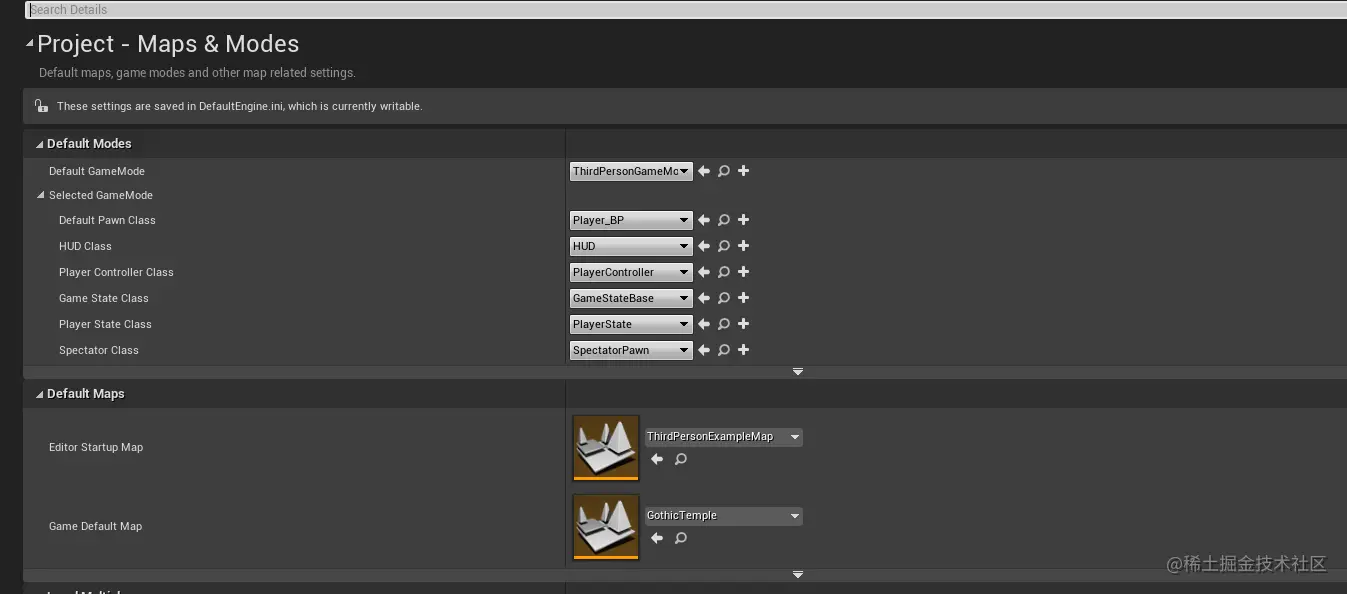Click the Search Details field
The height and width of the screenshot is (594, 1347).
(686, 10)
